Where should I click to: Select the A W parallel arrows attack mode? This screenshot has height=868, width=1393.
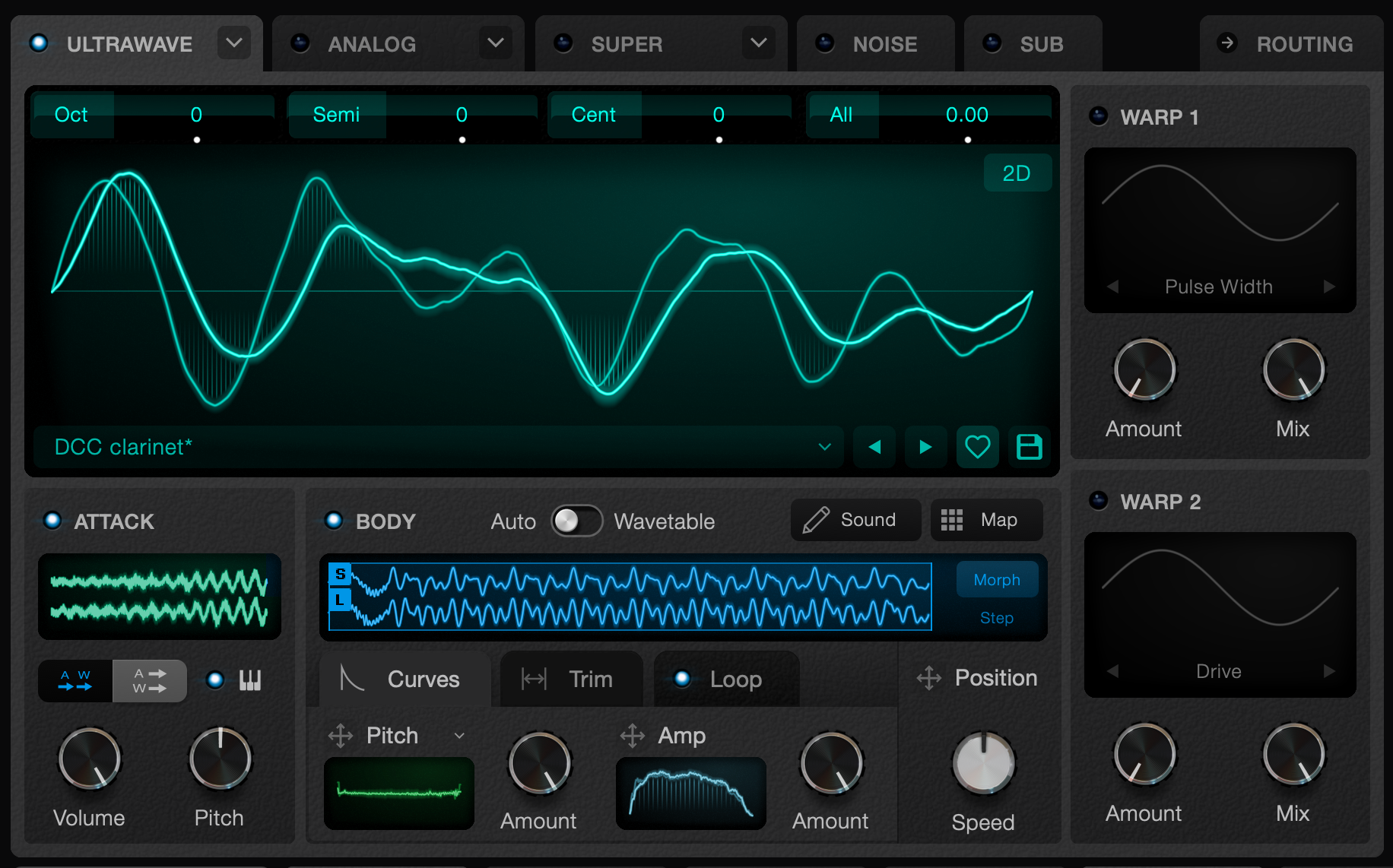(75, 680)
